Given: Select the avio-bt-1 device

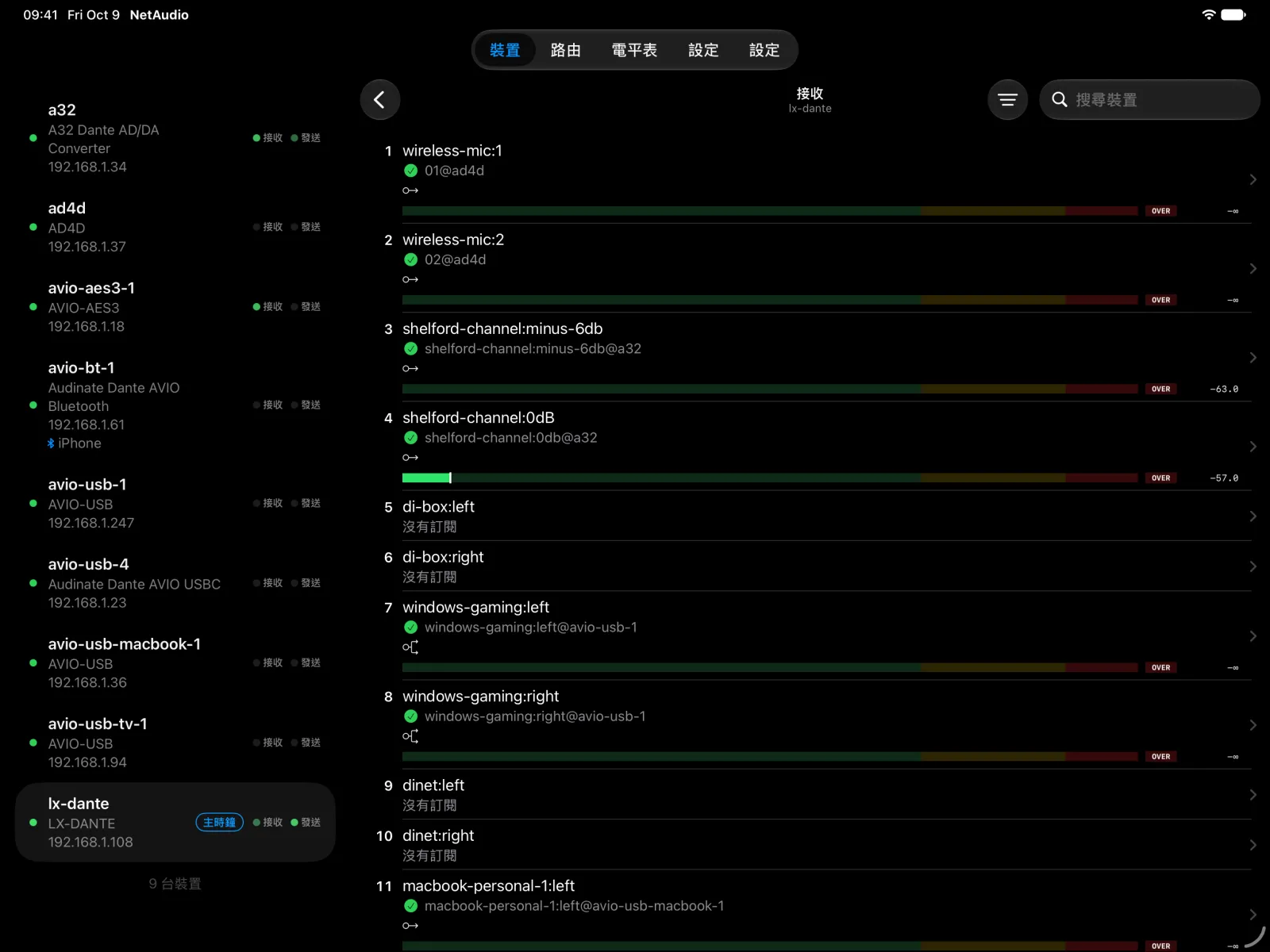Looking at the screenshot, I should coord(175,405).
